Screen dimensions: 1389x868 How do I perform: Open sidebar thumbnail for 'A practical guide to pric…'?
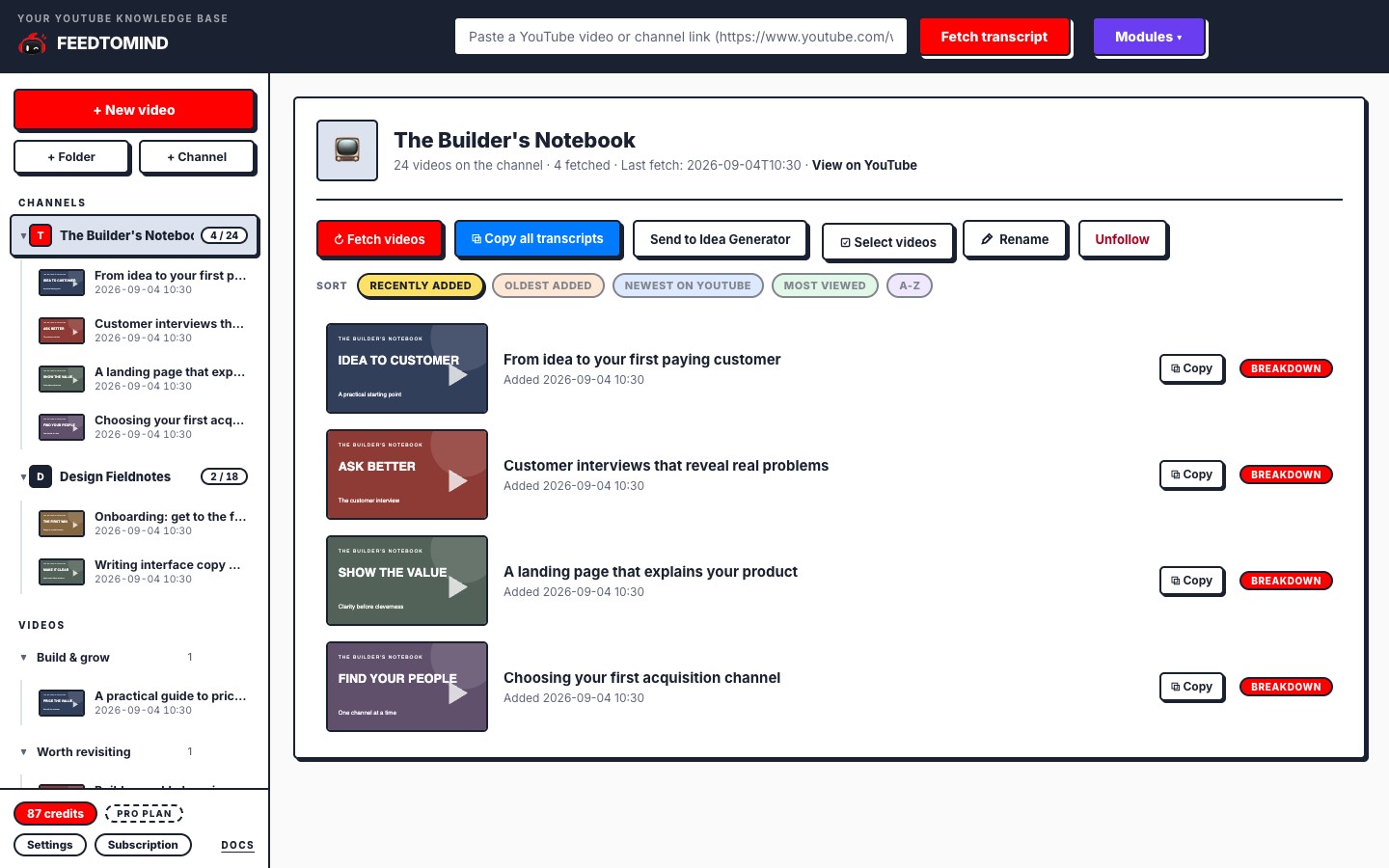pyautogui.click(x=62, y=703)
